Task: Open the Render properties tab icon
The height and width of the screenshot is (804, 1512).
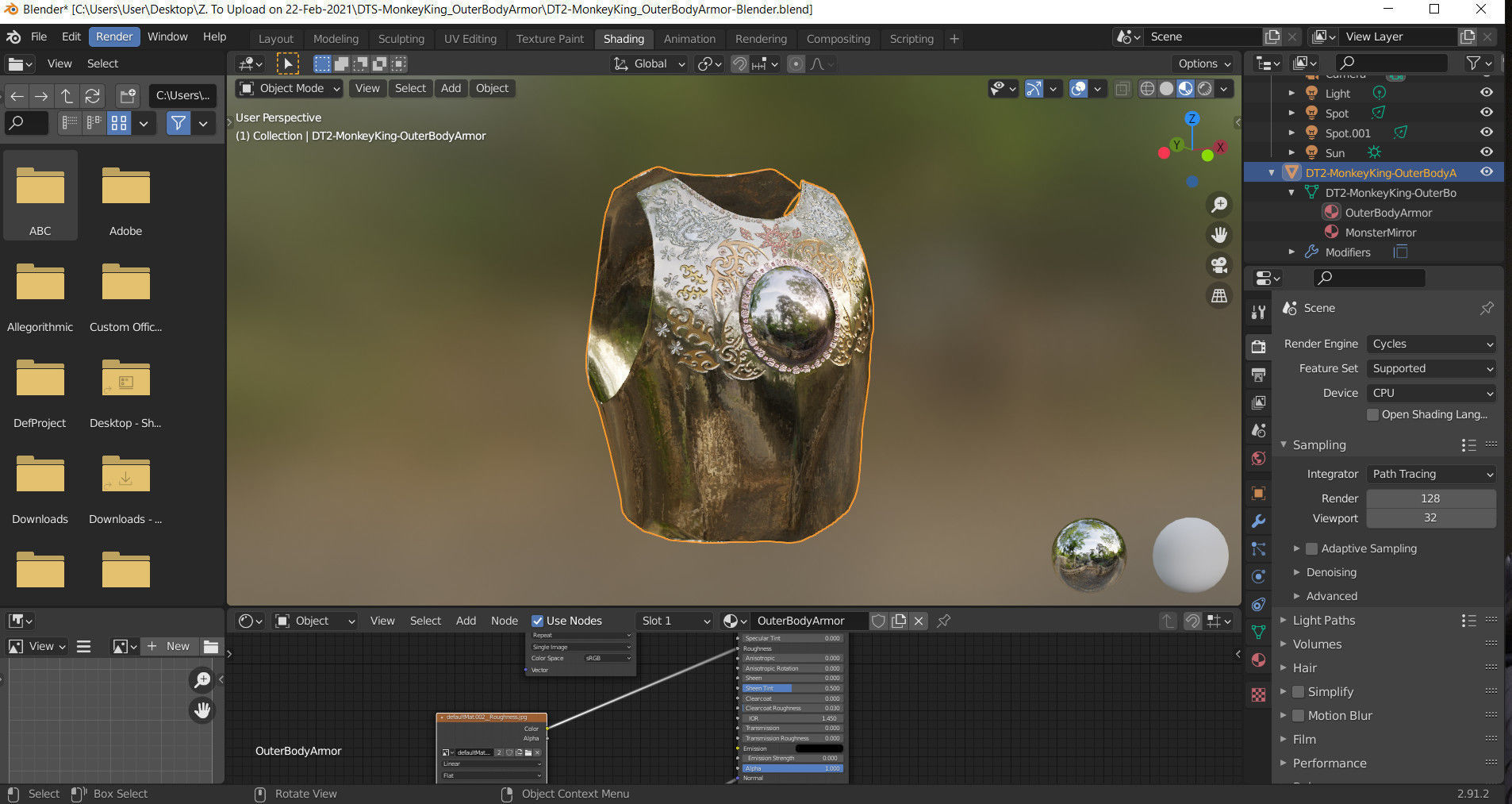Action: (x=1259, y=346)
